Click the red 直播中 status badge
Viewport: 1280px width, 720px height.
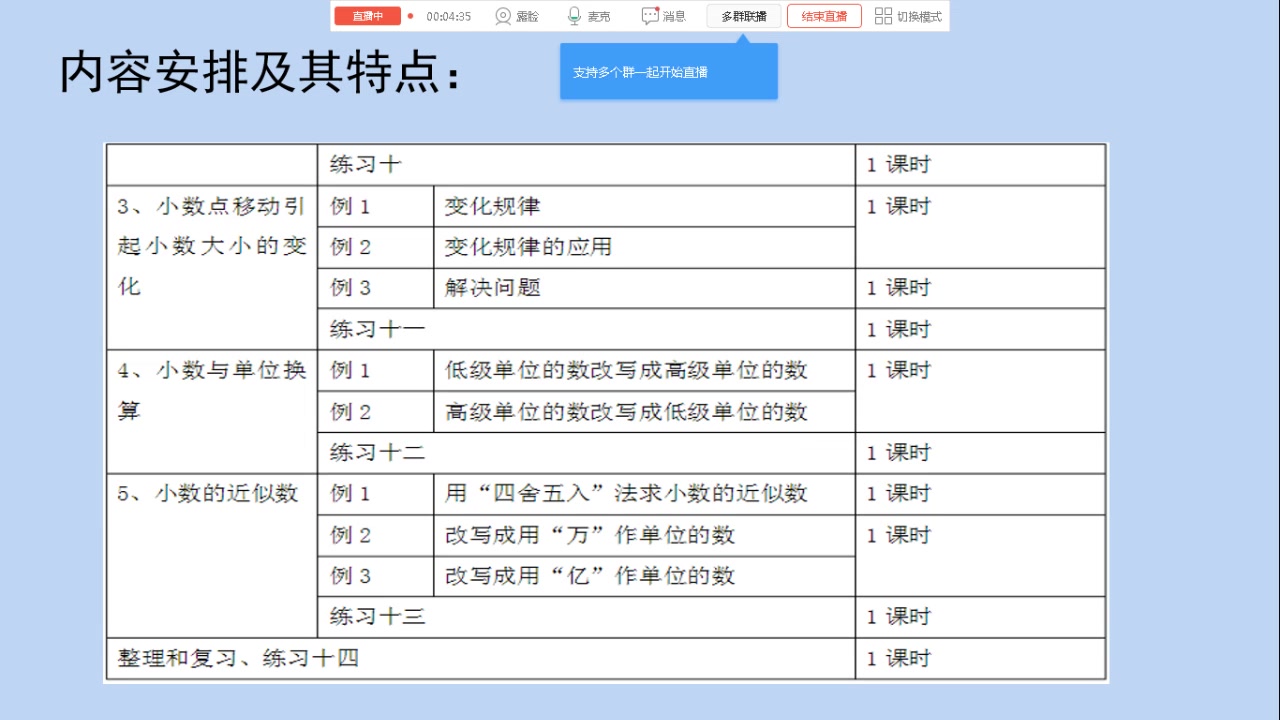pos(367,16)
